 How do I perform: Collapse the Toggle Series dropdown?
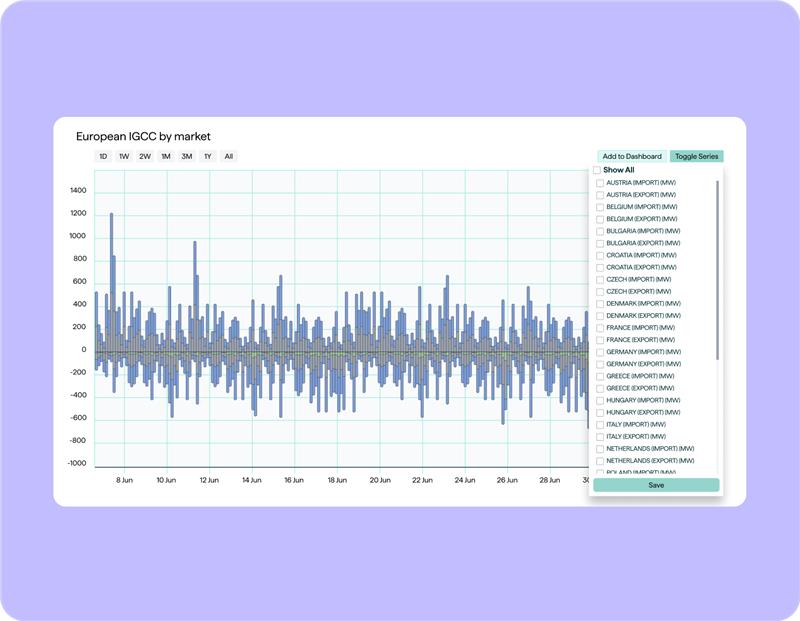(695, 157)
